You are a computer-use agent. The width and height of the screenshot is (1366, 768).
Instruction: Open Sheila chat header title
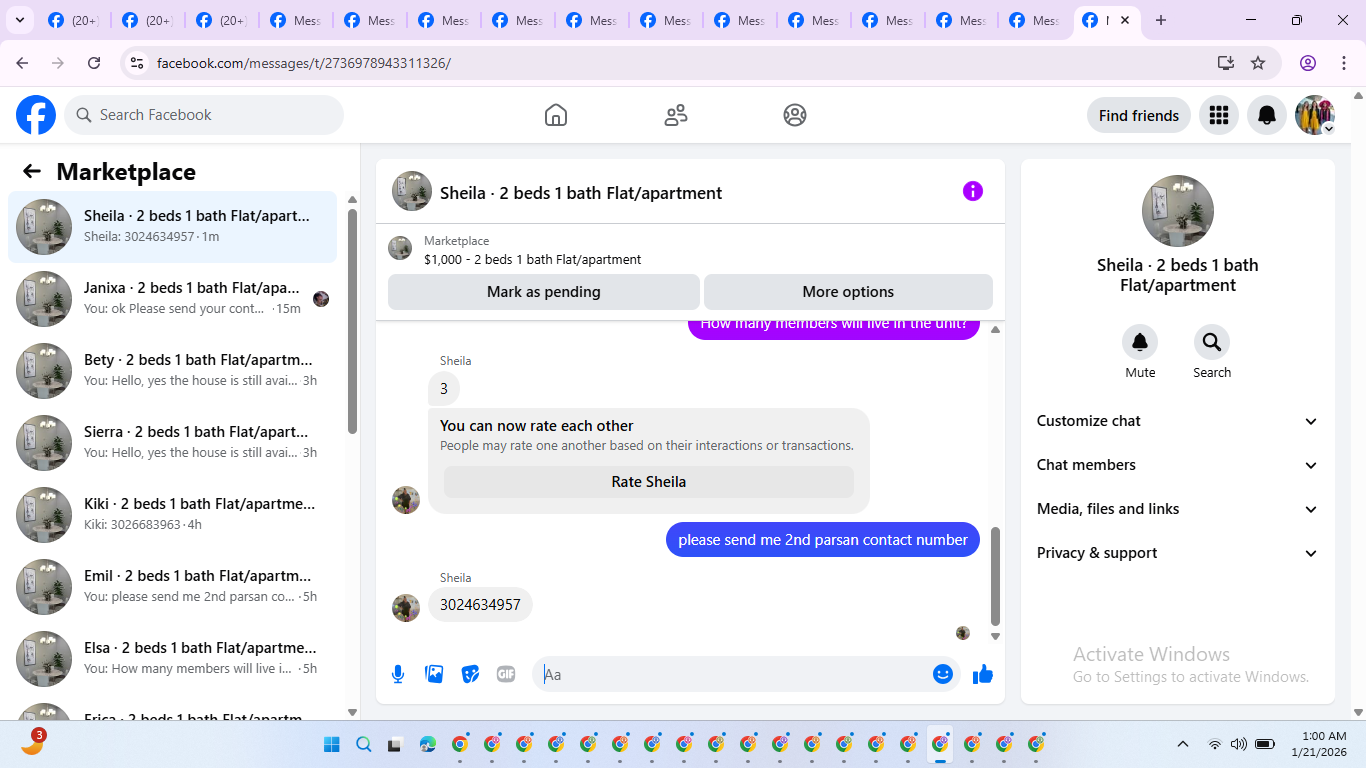[581, 193]
